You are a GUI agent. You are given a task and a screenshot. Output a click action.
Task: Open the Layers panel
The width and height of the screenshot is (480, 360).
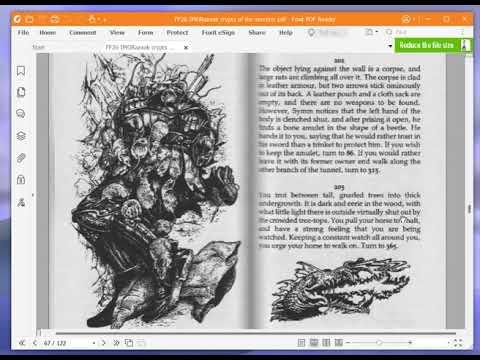click(x=21, y=136)
